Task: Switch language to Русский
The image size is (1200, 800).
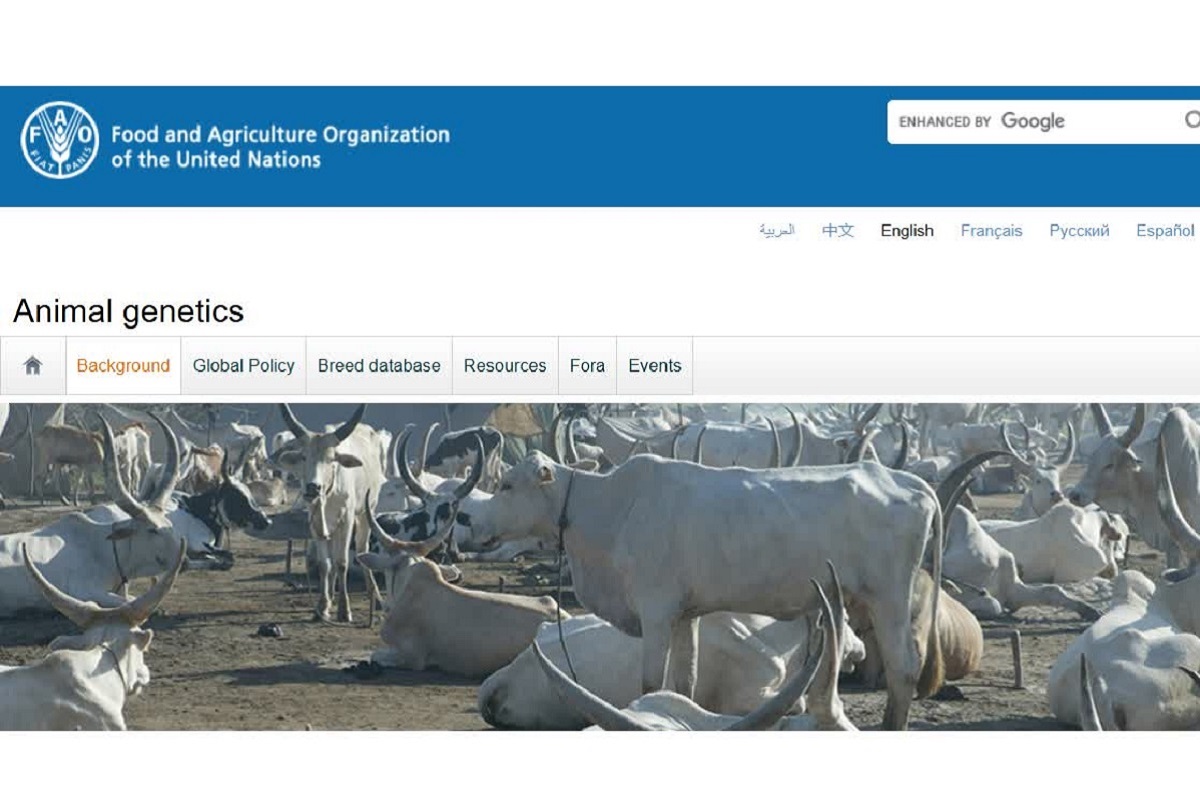Action: 1079,231
